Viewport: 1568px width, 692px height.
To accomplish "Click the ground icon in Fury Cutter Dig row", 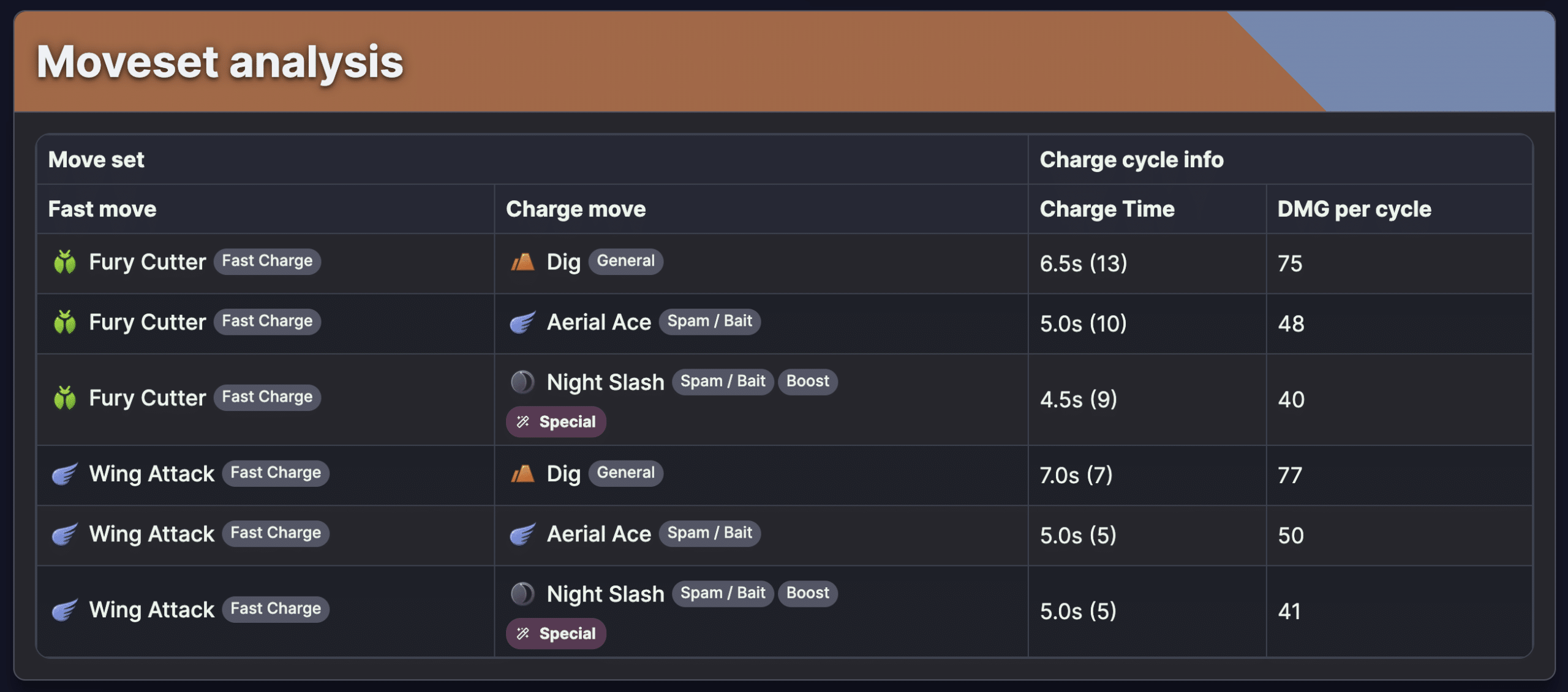I will pyautogui.click(x=522, y=262).
